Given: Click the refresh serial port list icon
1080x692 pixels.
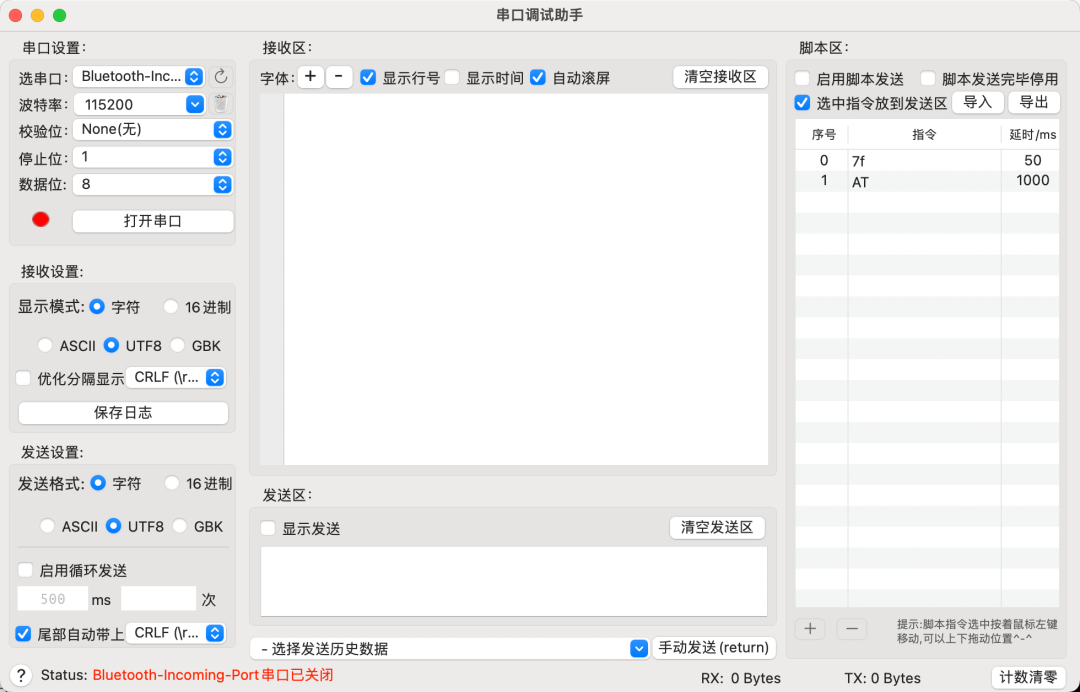Looking at the screenshot, I should click(221, 76).
